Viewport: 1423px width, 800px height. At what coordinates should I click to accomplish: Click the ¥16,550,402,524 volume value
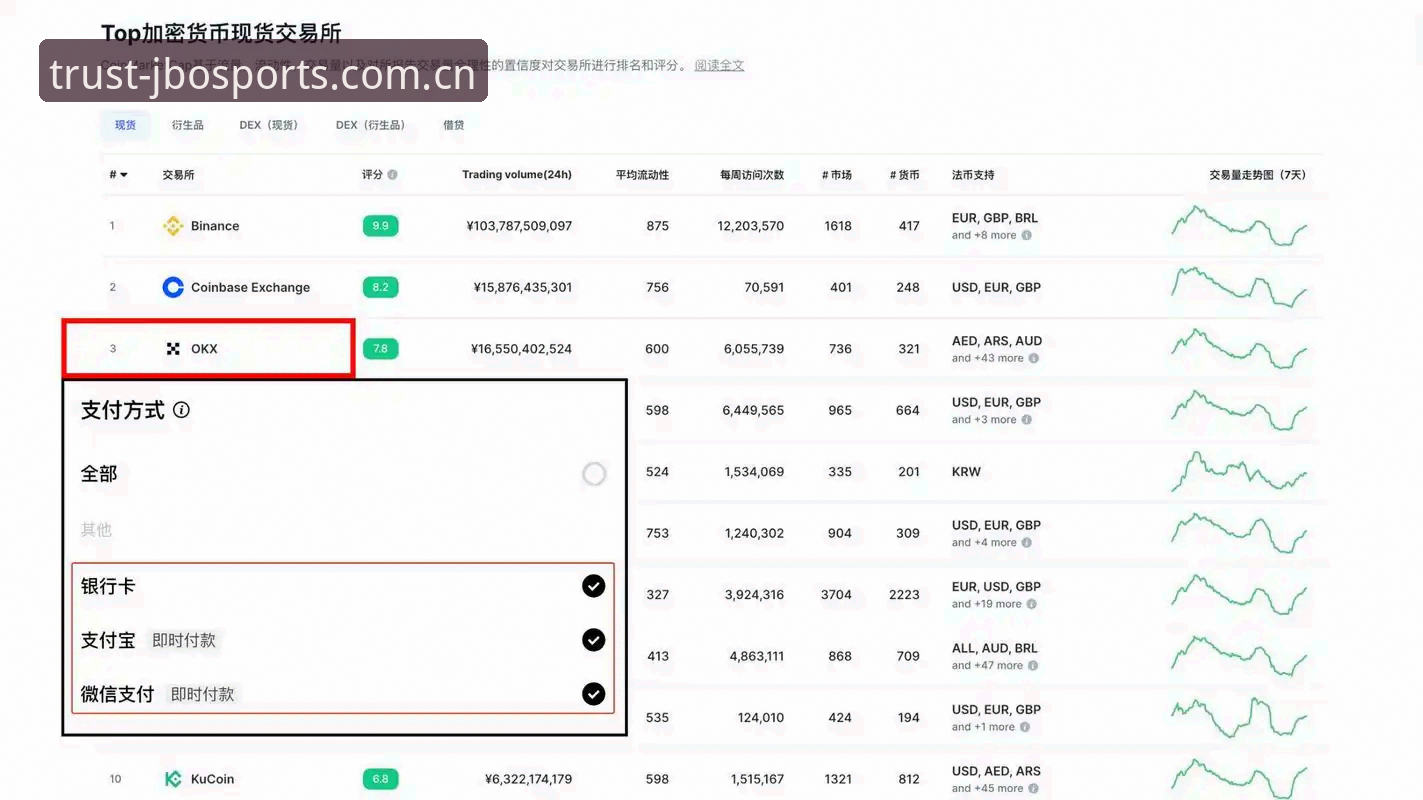pos(521,349)
